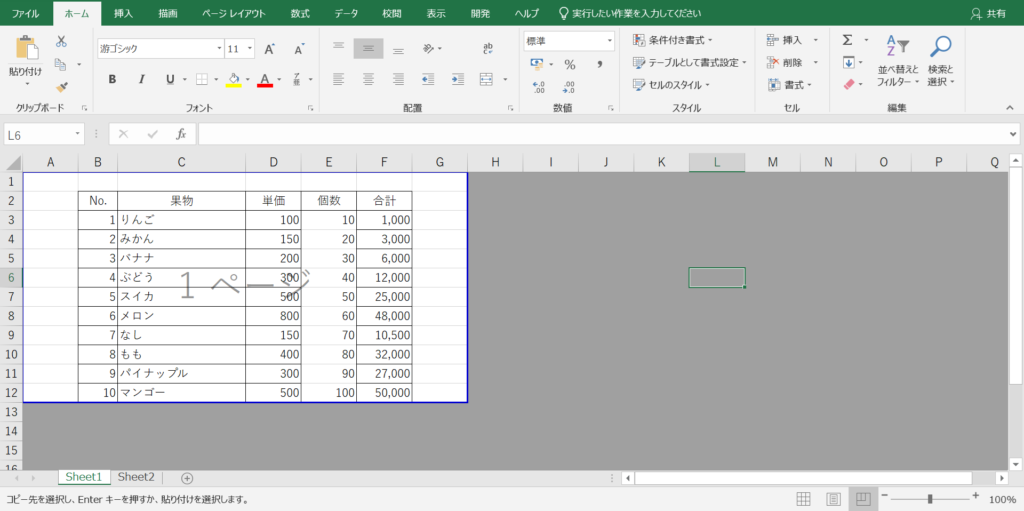1024x511 pixels.
Task: Add a new sheet with plus button
Action: 187,478
